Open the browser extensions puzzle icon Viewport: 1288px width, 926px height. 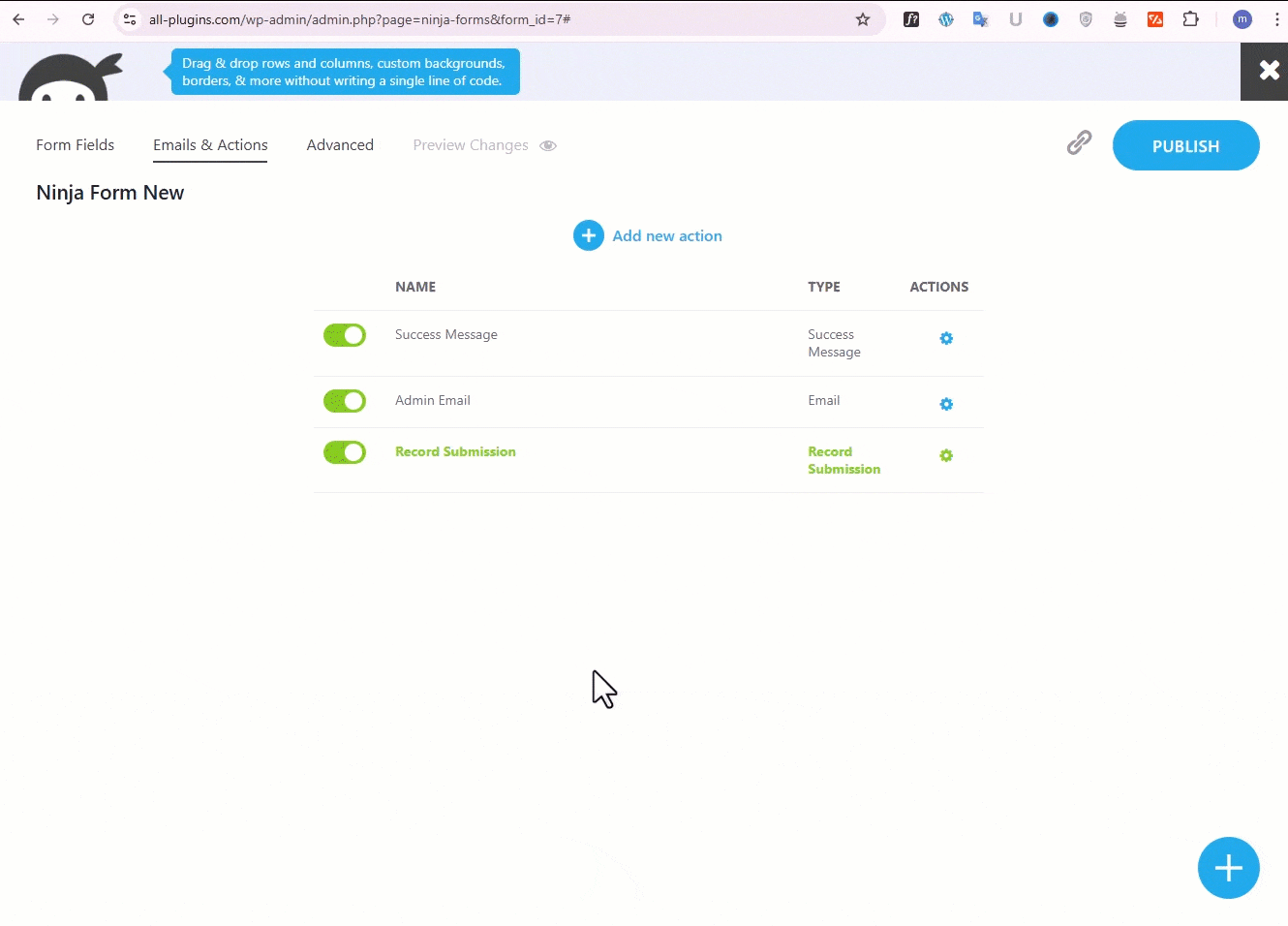[1190, 19]
